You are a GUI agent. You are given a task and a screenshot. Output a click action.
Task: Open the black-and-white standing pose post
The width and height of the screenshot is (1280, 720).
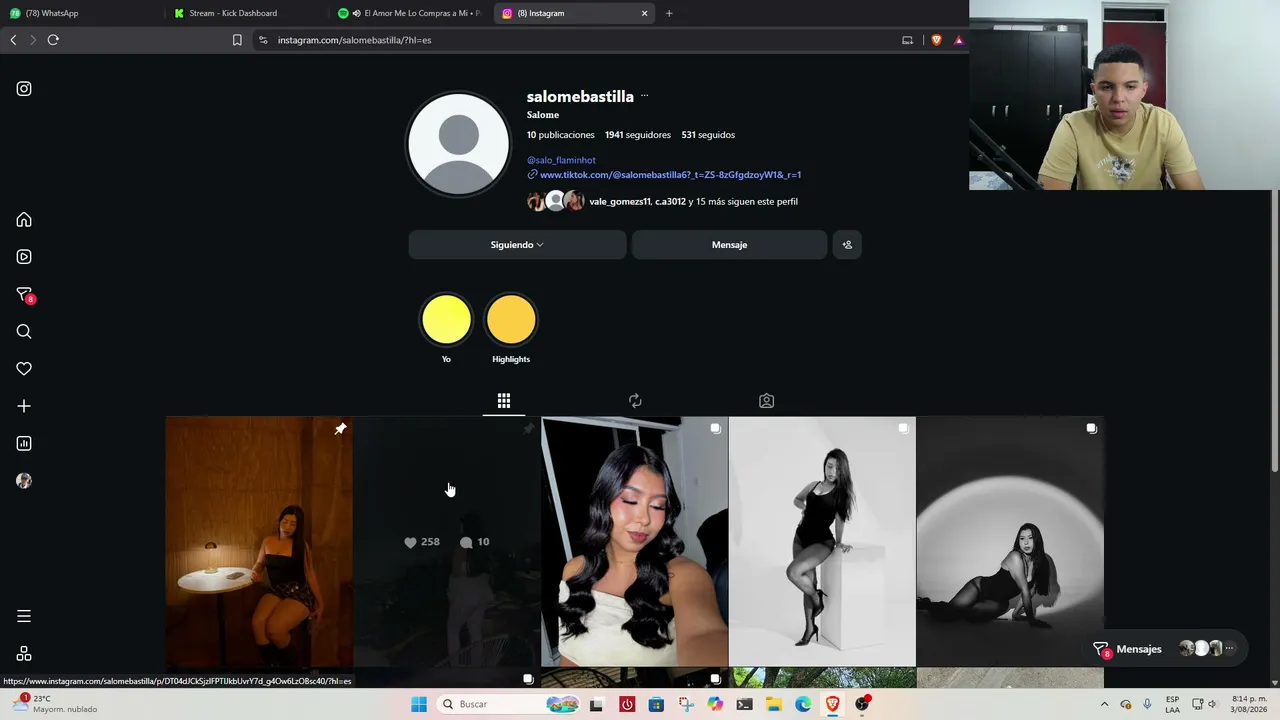[x=822, y=542]
